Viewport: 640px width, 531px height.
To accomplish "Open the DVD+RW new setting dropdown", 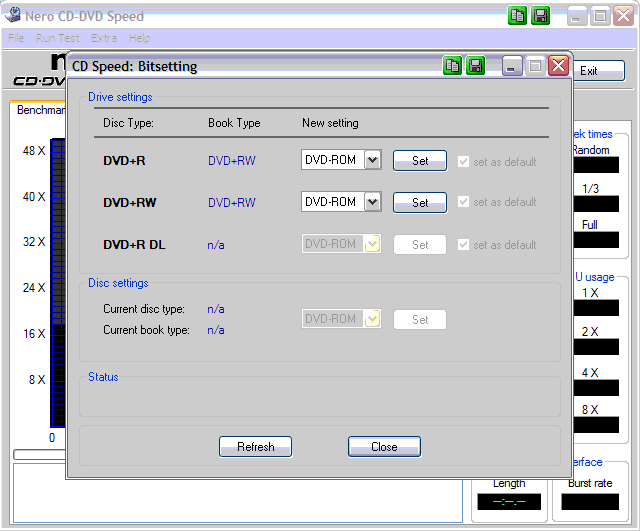I will (x=372, y=202).
